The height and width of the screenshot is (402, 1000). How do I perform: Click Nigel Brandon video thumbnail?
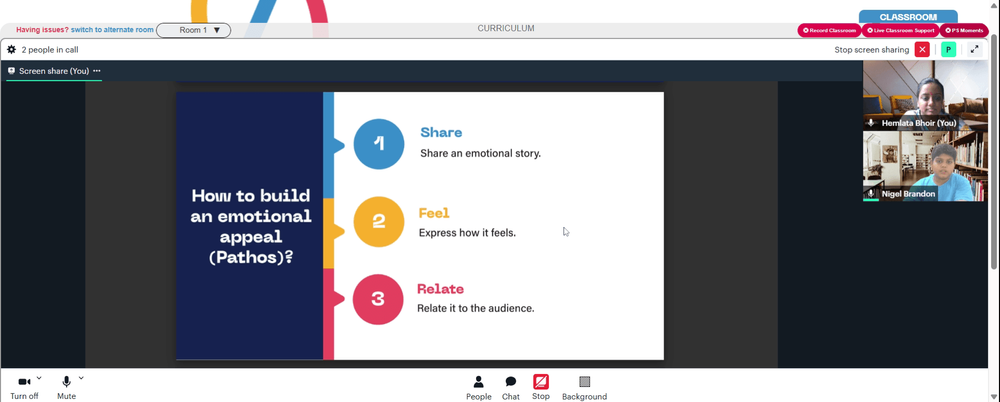(925, 166)
